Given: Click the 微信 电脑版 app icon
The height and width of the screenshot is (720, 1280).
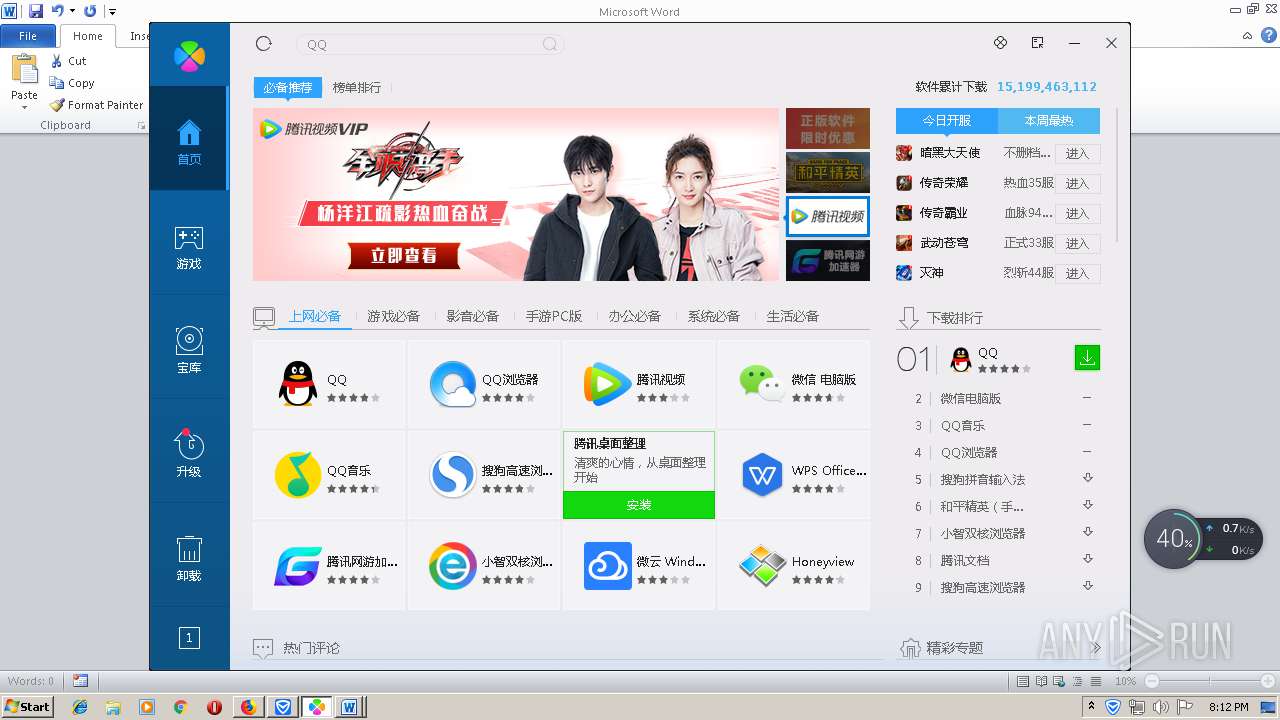Looking at the screenshot, I should pos(762,385).
